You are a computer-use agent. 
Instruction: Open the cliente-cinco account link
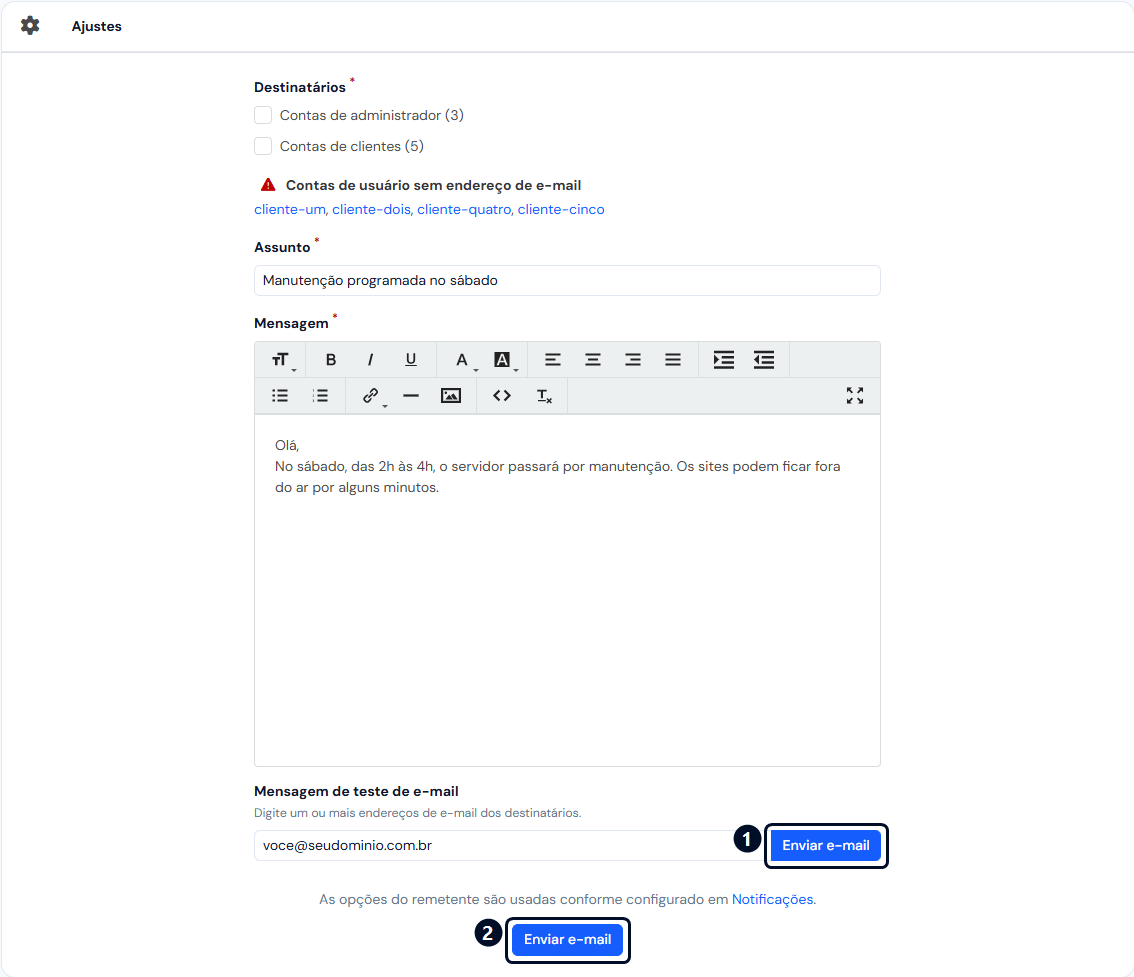point(561,210)
